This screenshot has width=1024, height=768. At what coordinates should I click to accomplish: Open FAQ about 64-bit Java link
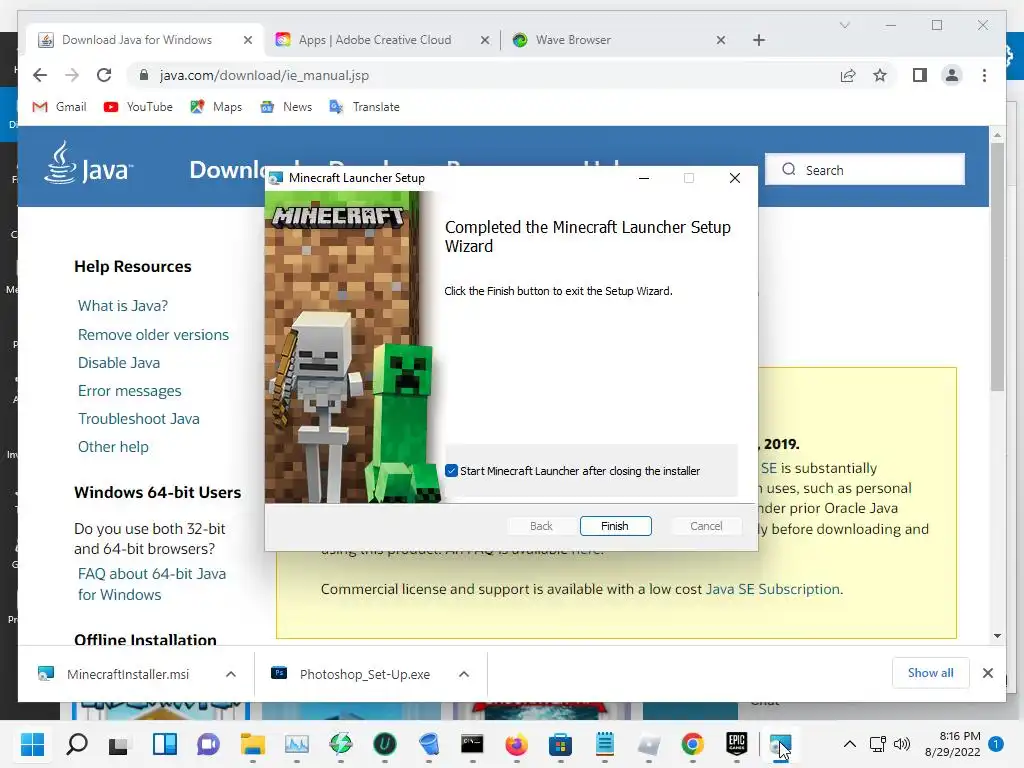click(x=152, y=584)
